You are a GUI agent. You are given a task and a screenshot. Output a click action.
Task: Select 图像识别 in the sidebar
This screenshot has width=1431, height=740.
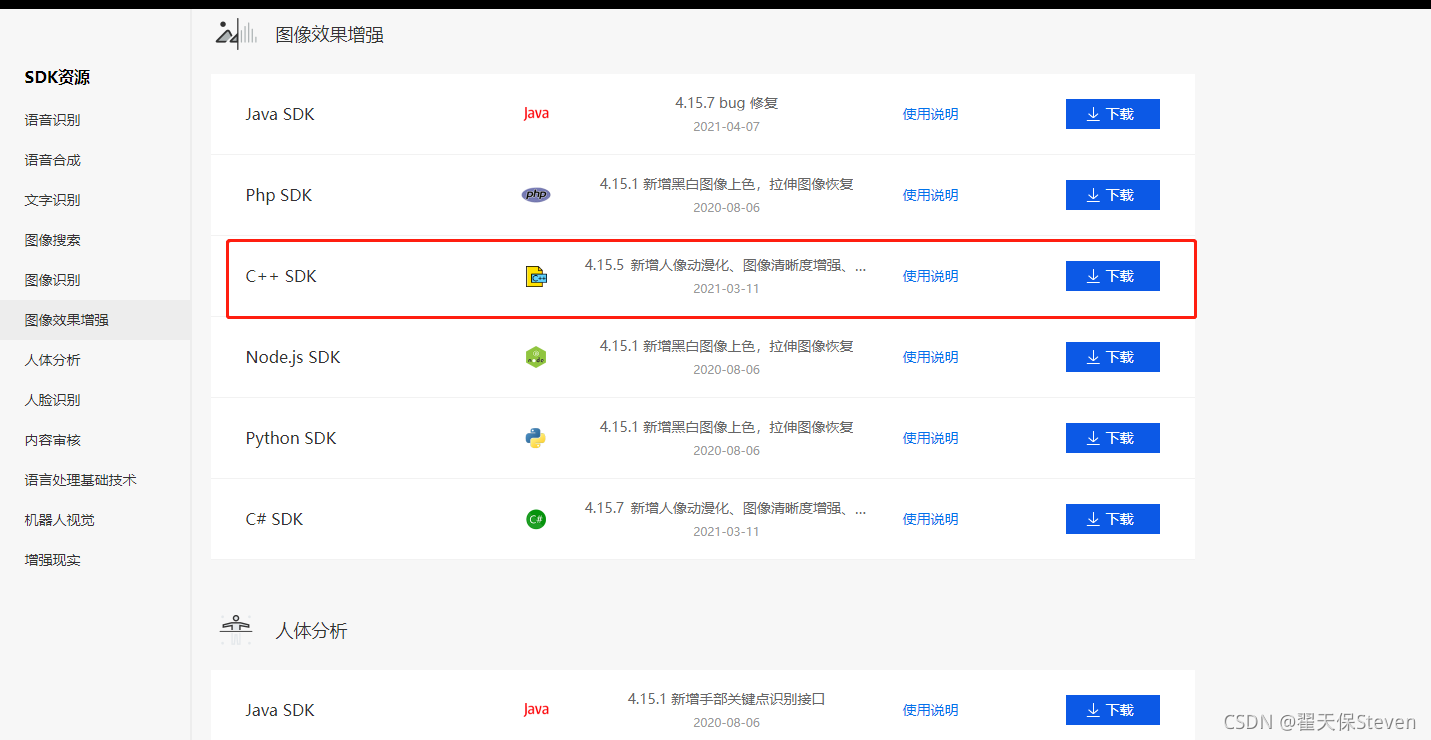click(x=52, y=280)
